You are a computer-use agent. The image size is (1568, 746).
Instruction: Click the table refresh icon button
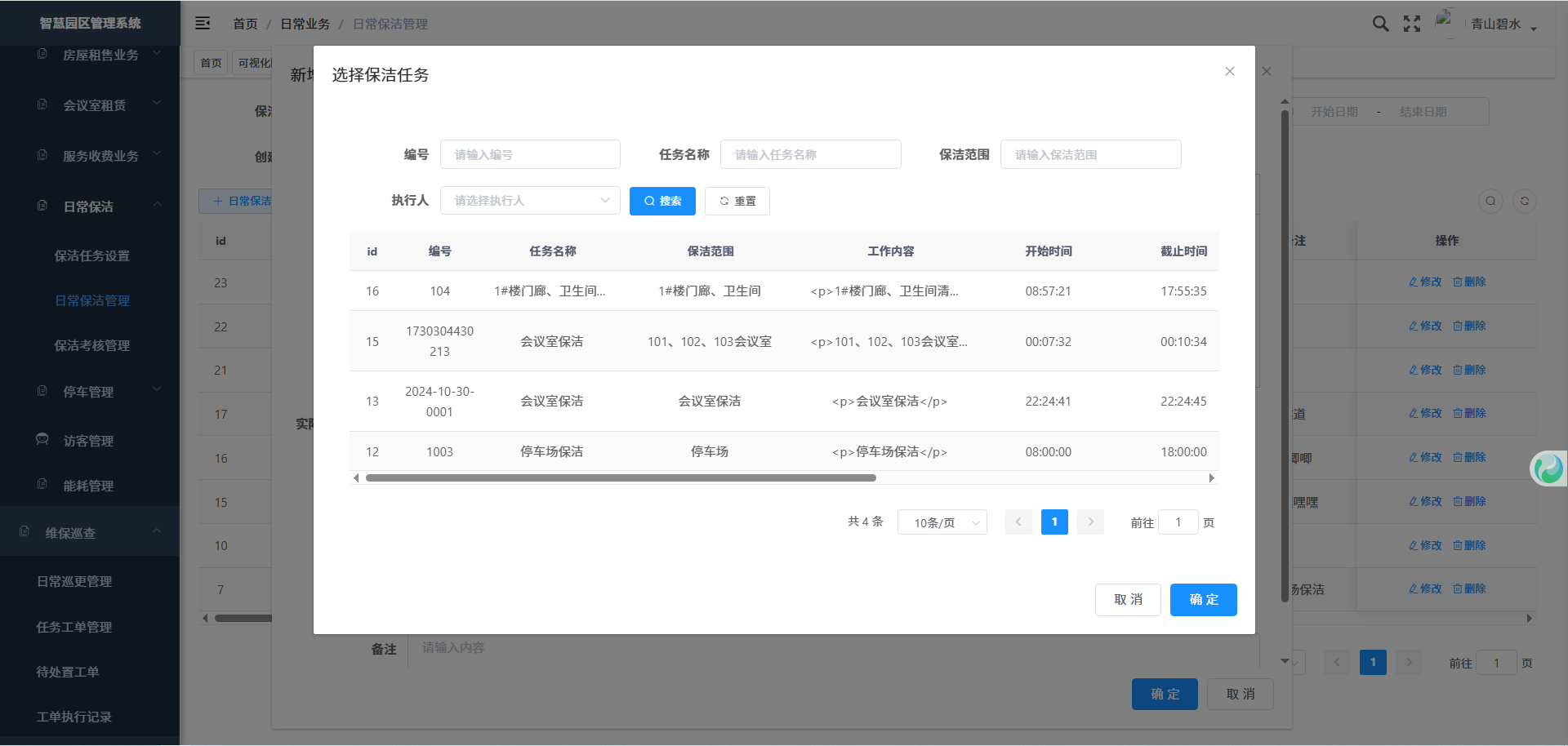[x=1524, y=202]
